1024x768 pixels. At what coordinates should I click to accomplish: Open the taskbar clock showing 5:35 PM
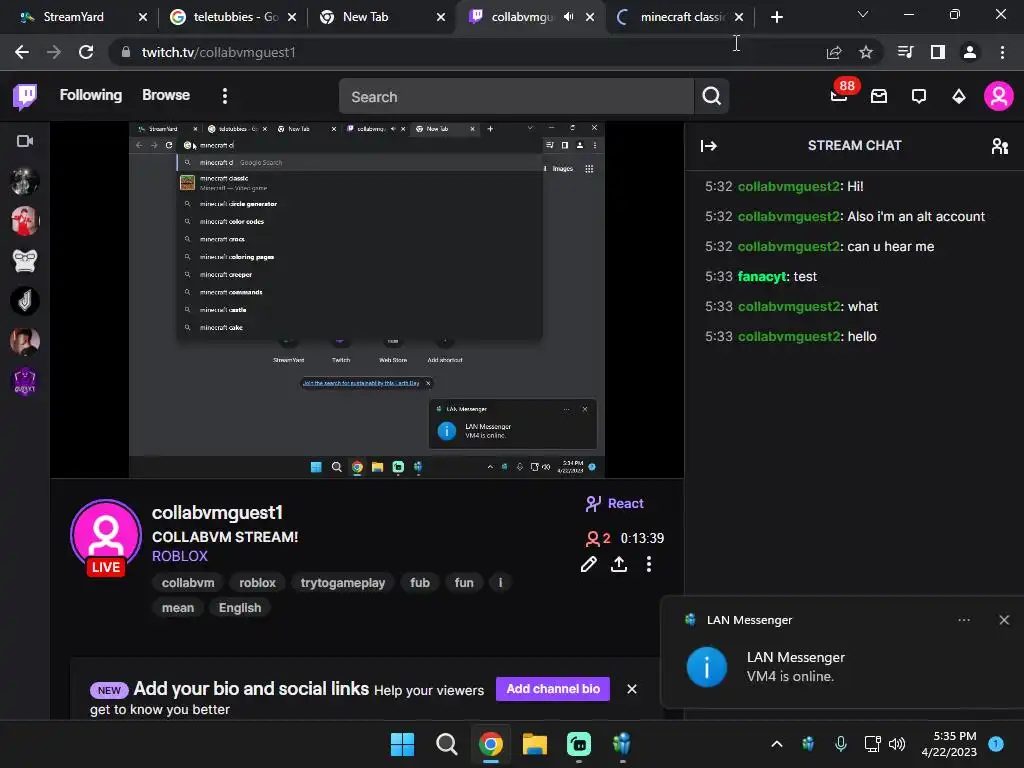click(x=949, y=744)
